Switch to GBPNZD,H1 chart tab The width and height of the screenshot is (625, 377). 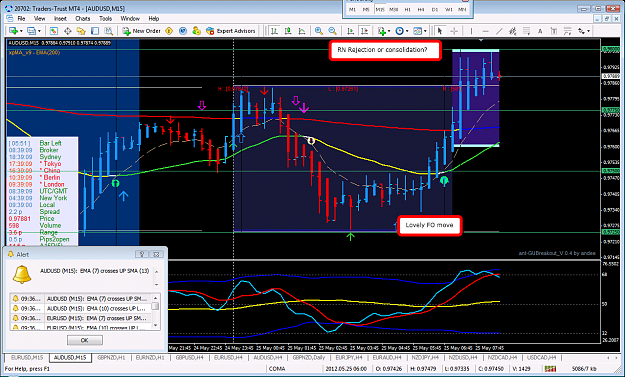111,357
